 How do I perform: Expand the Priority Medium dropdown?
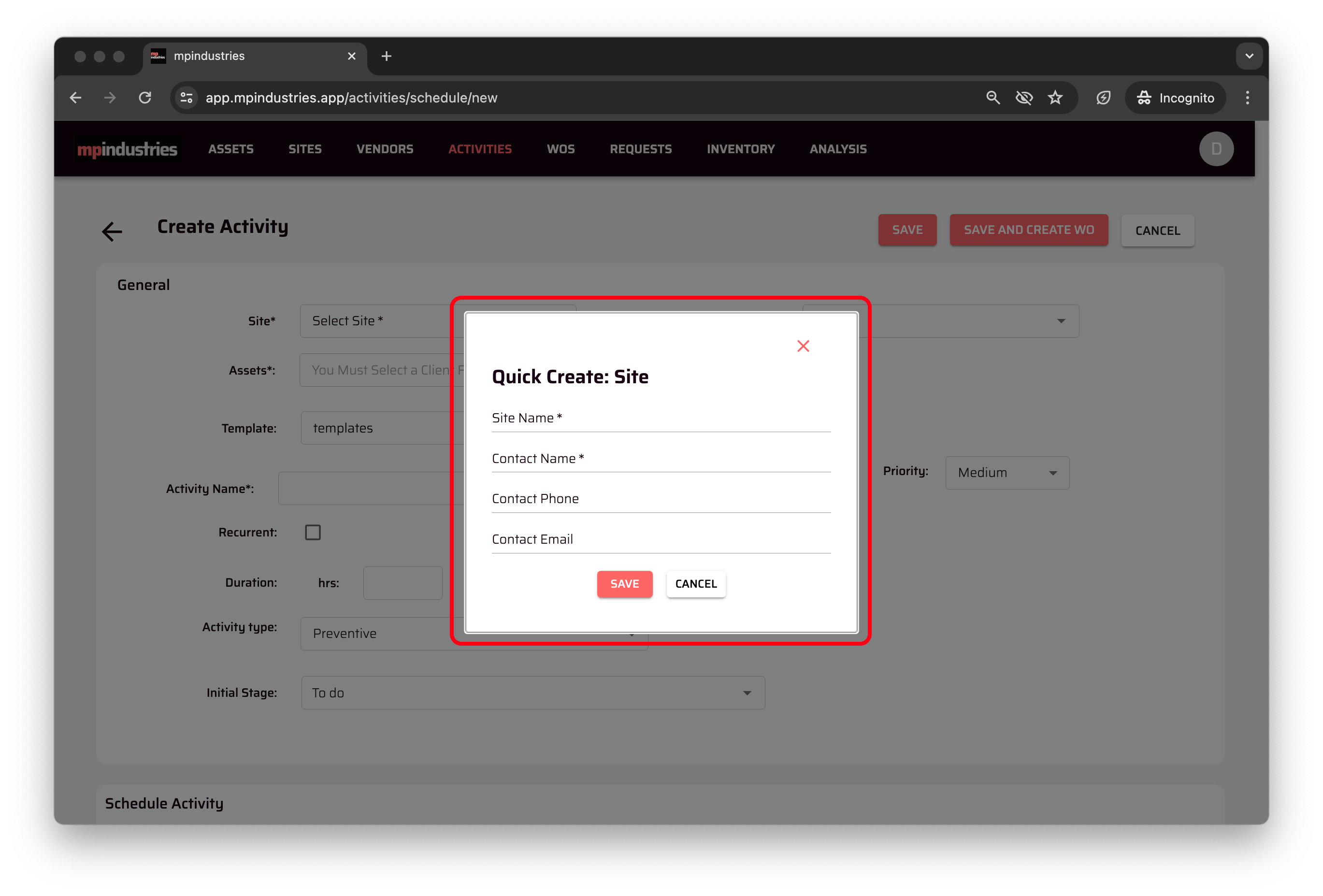point(1007,473)
